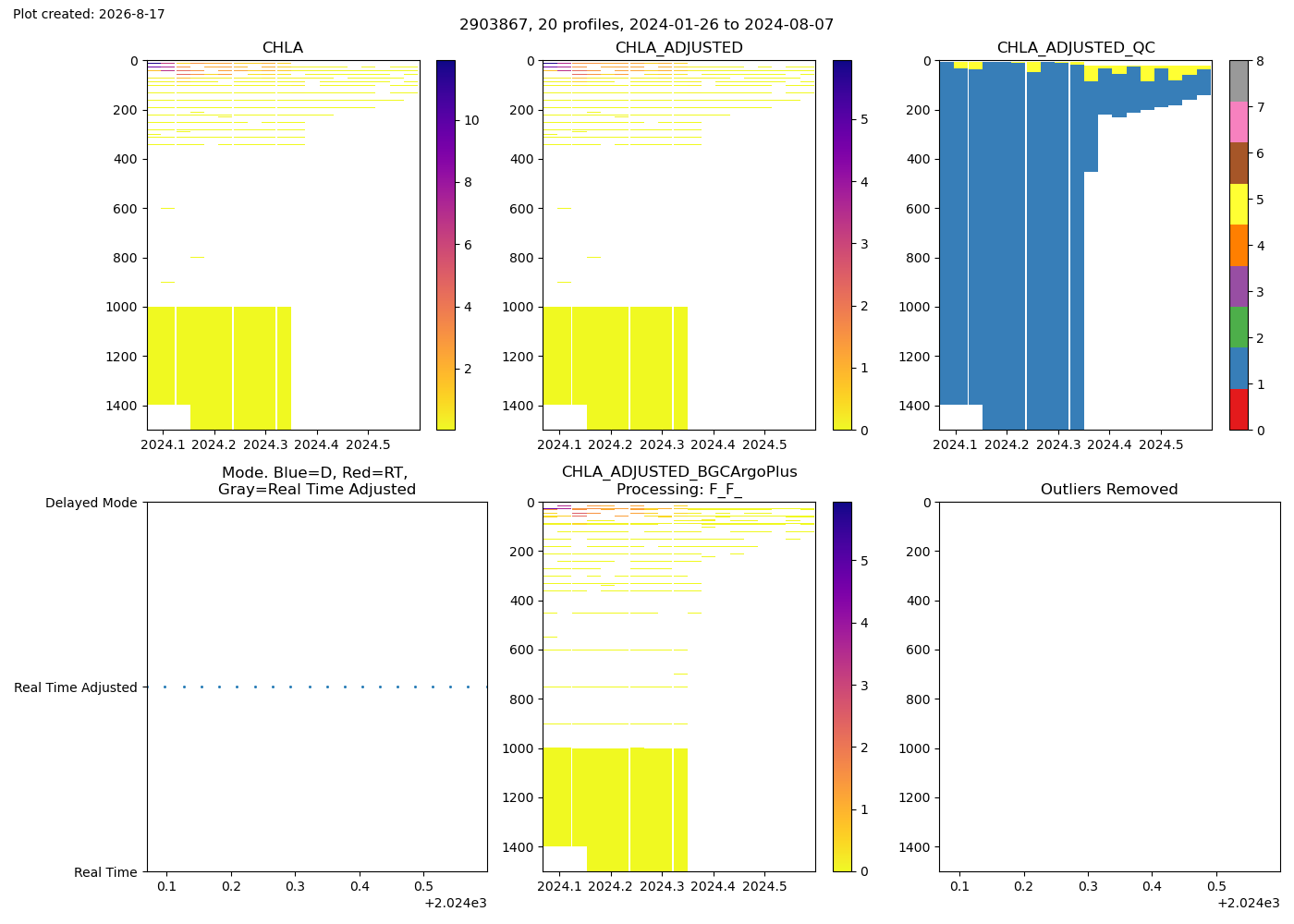Click the '0' tick on QC colorbar
The height and width of the screenshot is (924, 1294).
coord(1259,430)
